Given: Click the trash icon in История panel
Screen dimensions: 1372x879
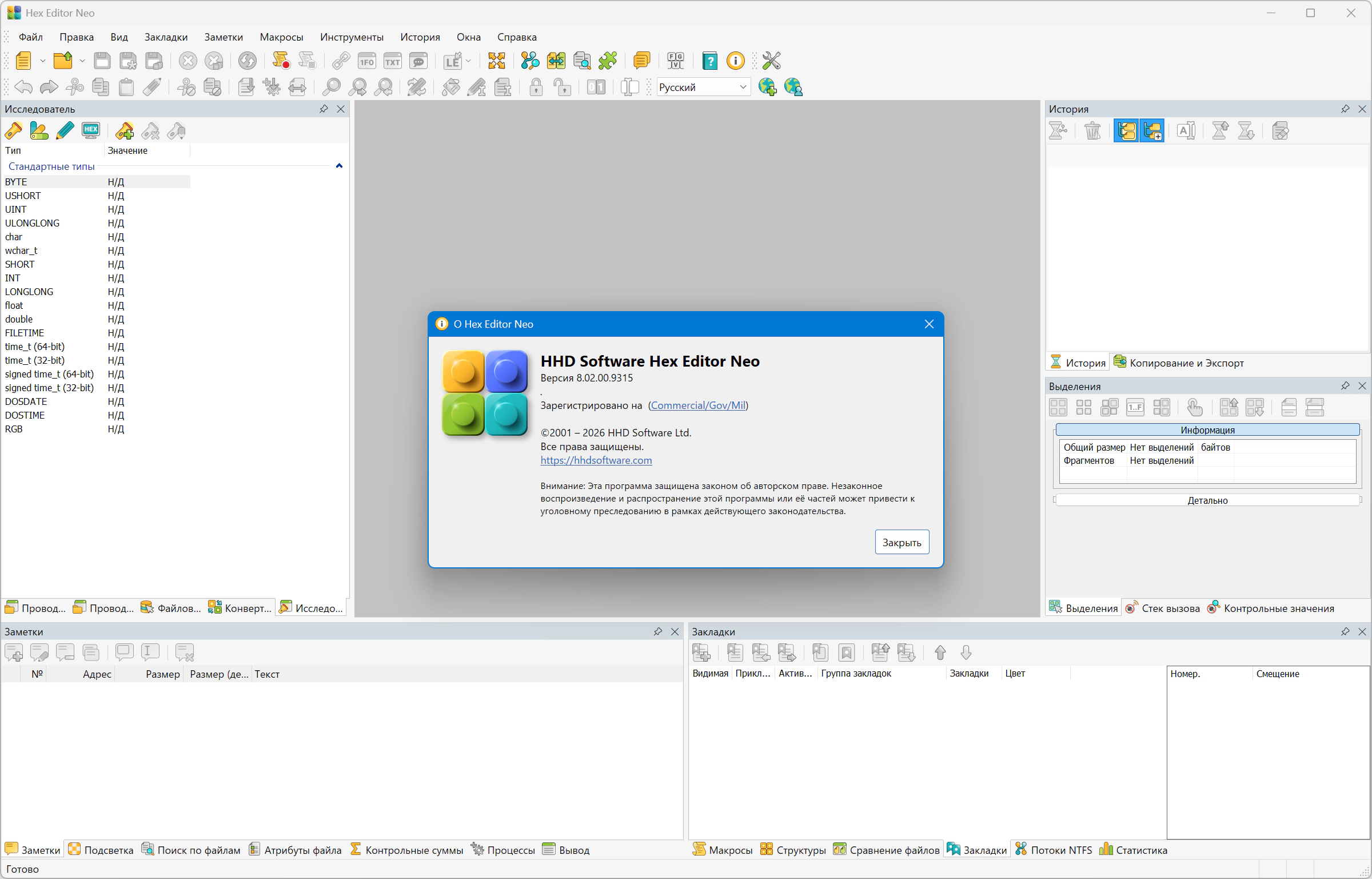Looking at the screenshot, I should (x=1092, y=131).
